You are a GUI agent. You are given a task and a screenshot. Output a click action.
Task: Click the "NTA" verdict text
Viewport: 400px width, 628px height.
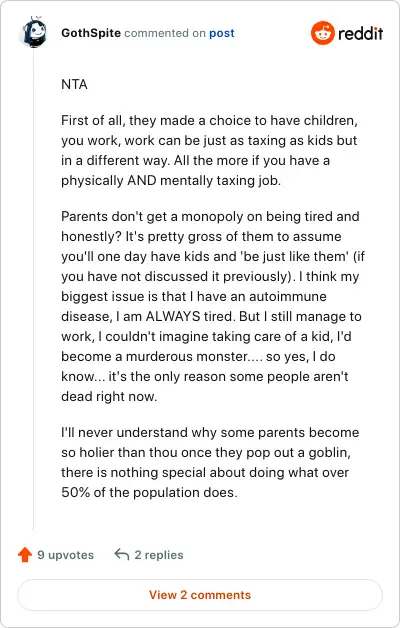(74, 85)
